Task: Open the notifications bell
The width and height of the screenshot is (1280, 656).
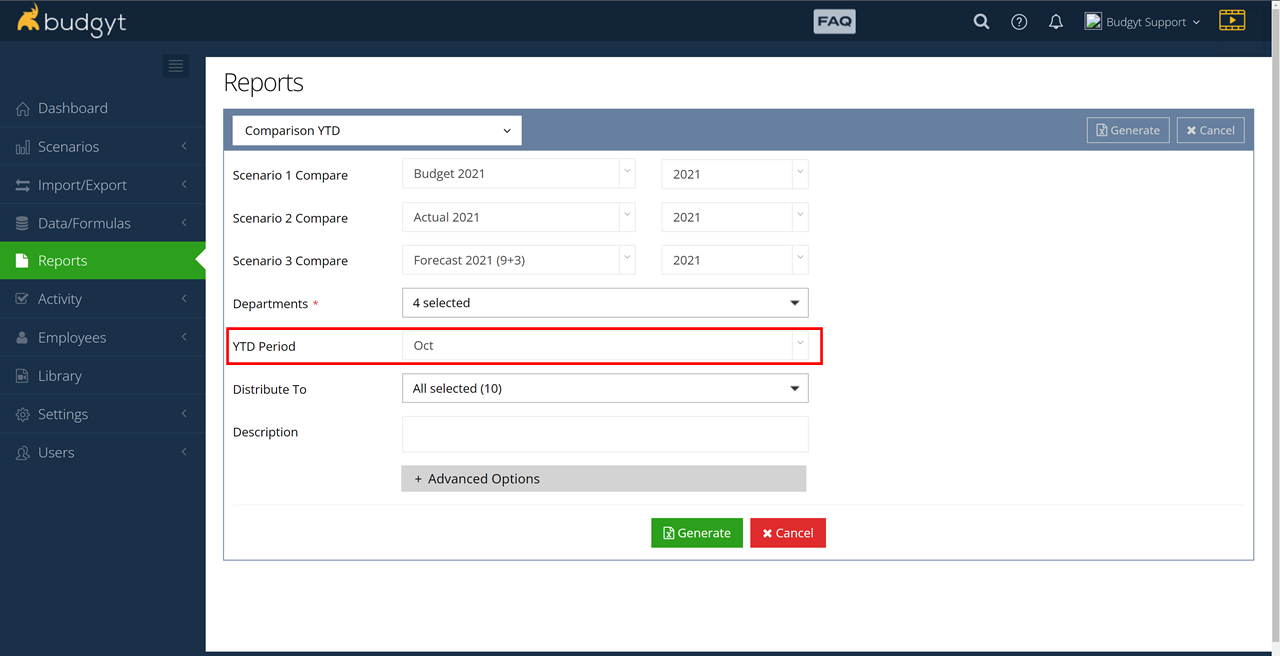Action: (1055, 22)
